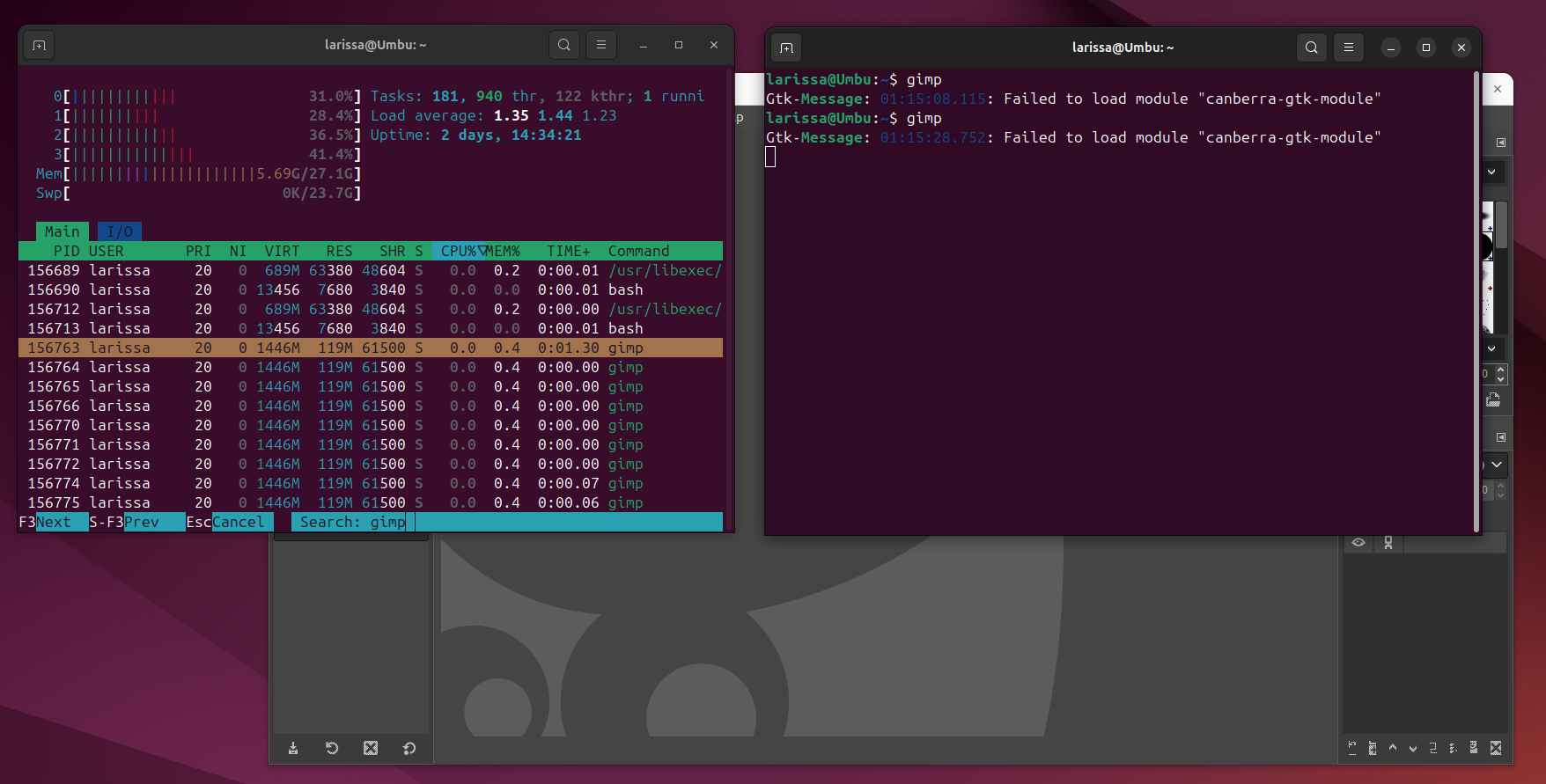Create new layer icon in GIMP layers panel
The image size is (1546, 784).
tap(1352, 748)
